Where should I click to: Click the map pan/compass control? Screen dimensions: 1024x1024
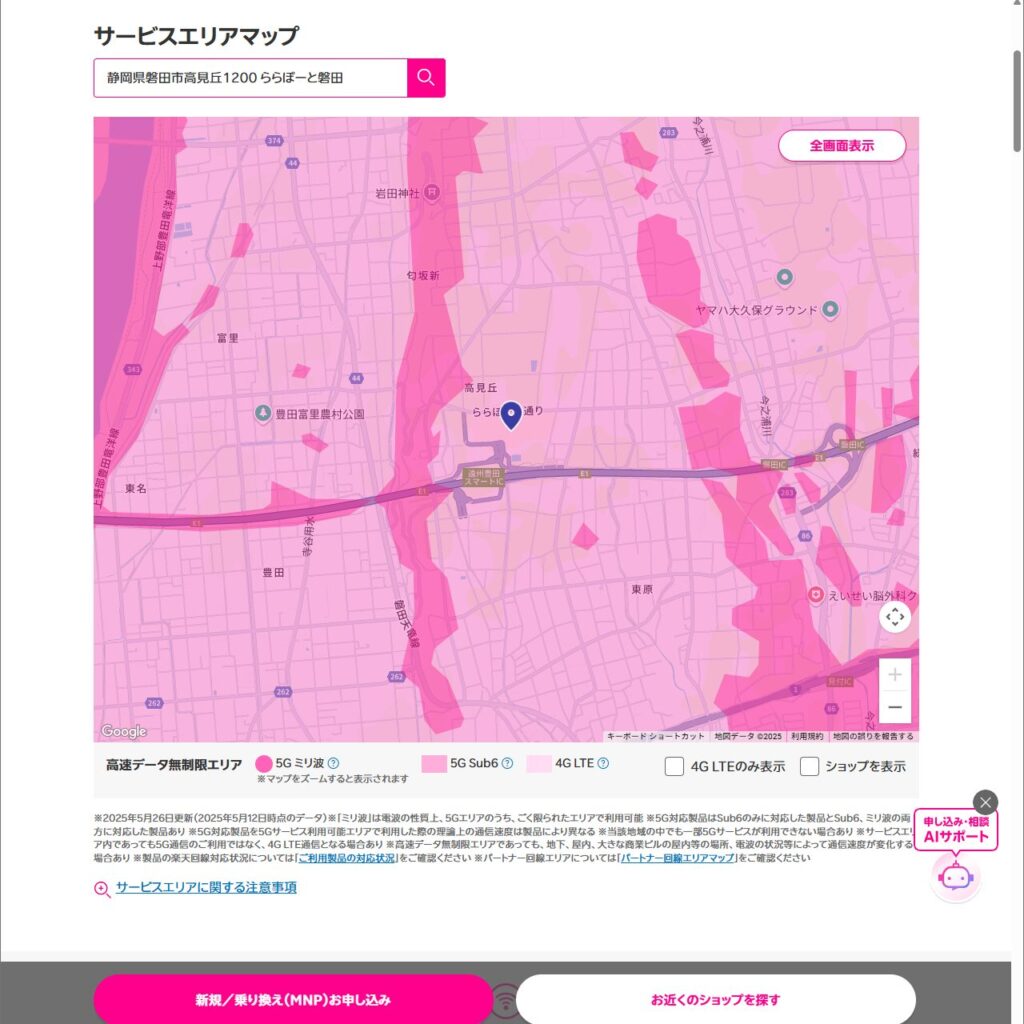coord(895,617)
